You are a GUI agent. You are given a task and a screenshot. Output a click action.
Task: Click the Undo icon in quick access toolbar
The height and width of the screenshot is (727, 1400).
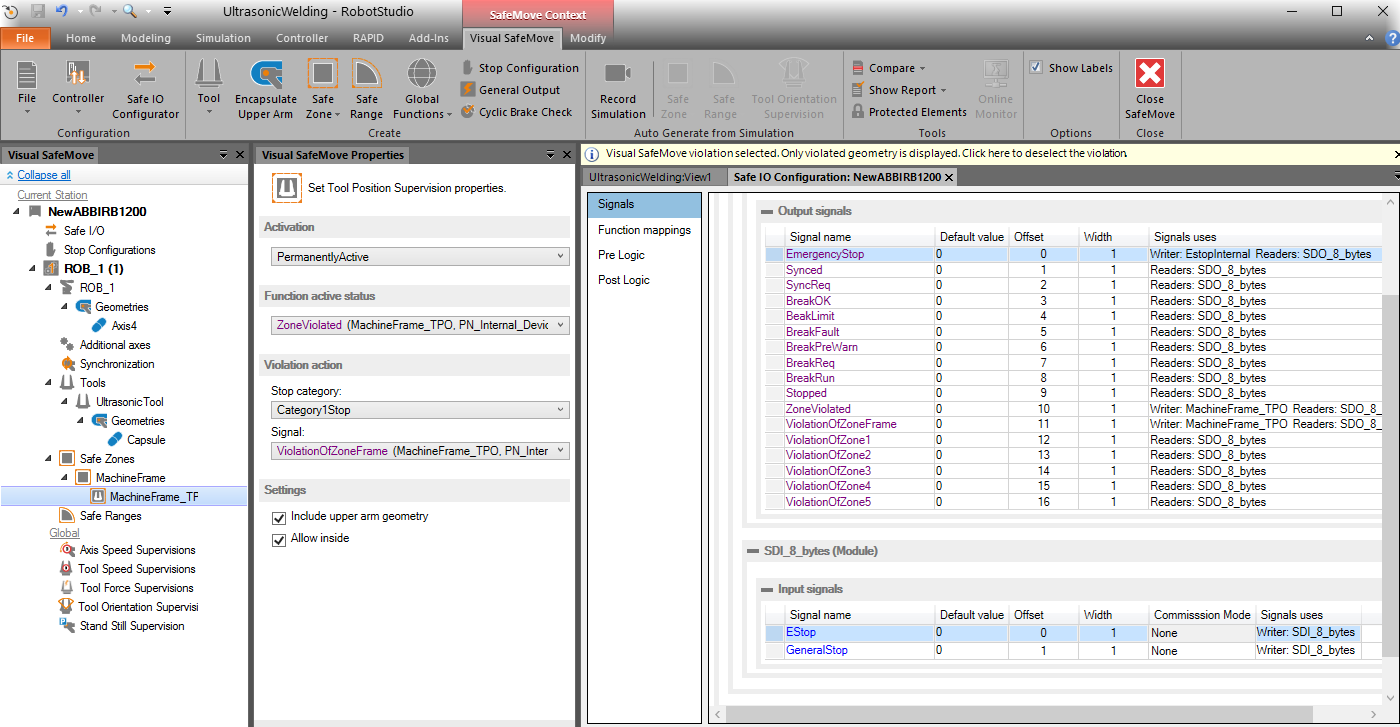[x=62, y=11]
